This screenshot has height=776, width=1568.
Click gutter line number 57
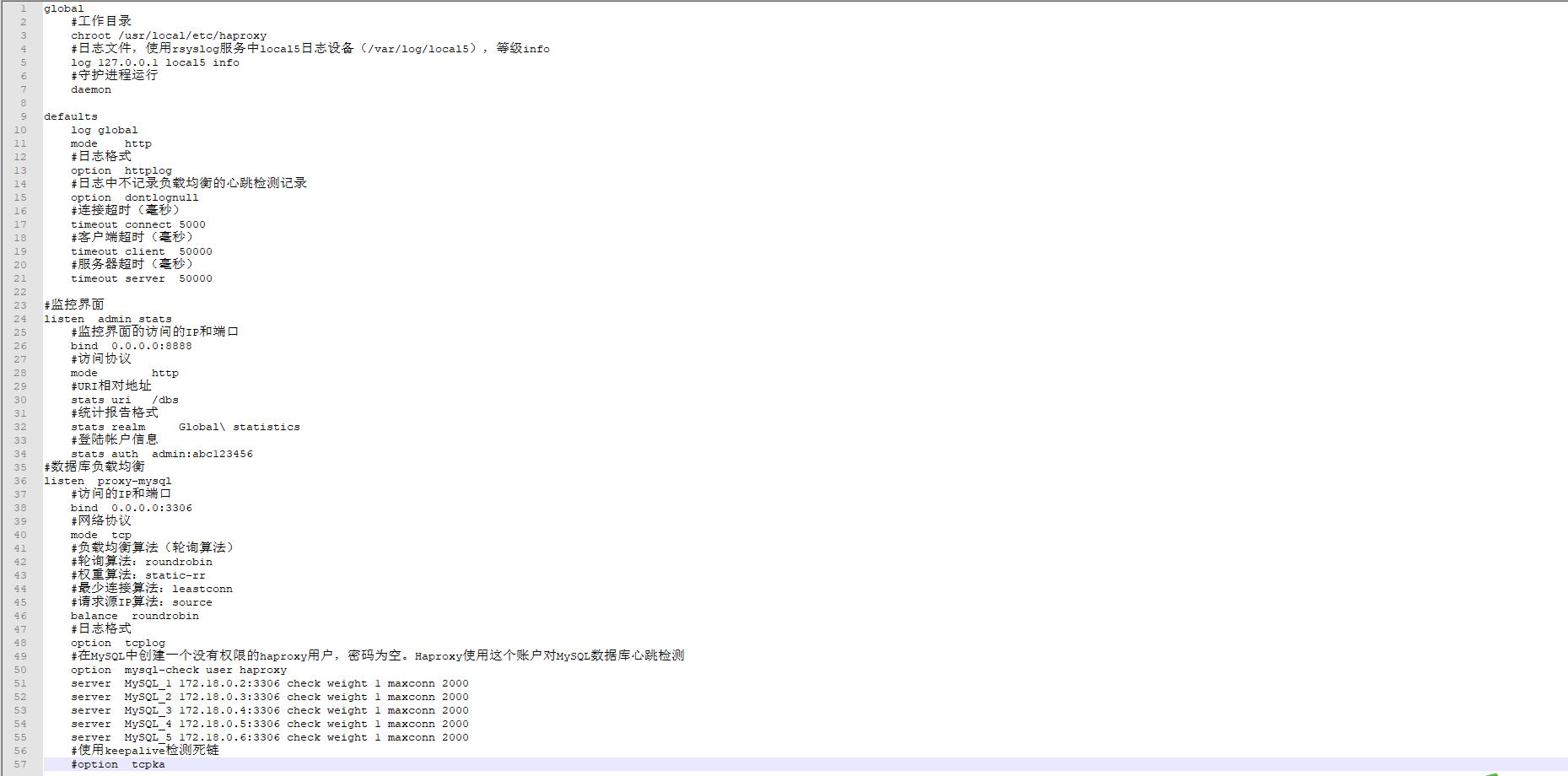tap(20, 764)
